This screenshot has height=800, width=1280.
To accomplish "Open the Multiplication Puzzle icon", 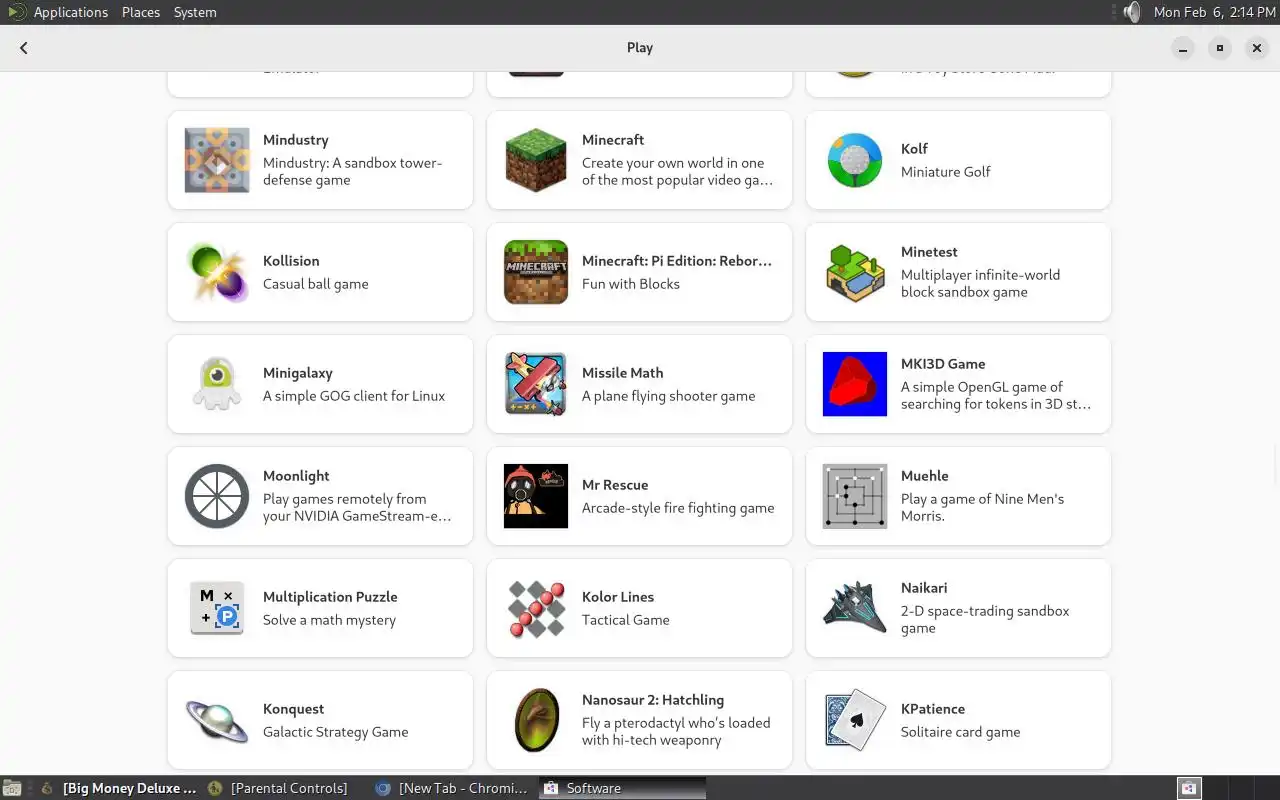I will 217,608.
